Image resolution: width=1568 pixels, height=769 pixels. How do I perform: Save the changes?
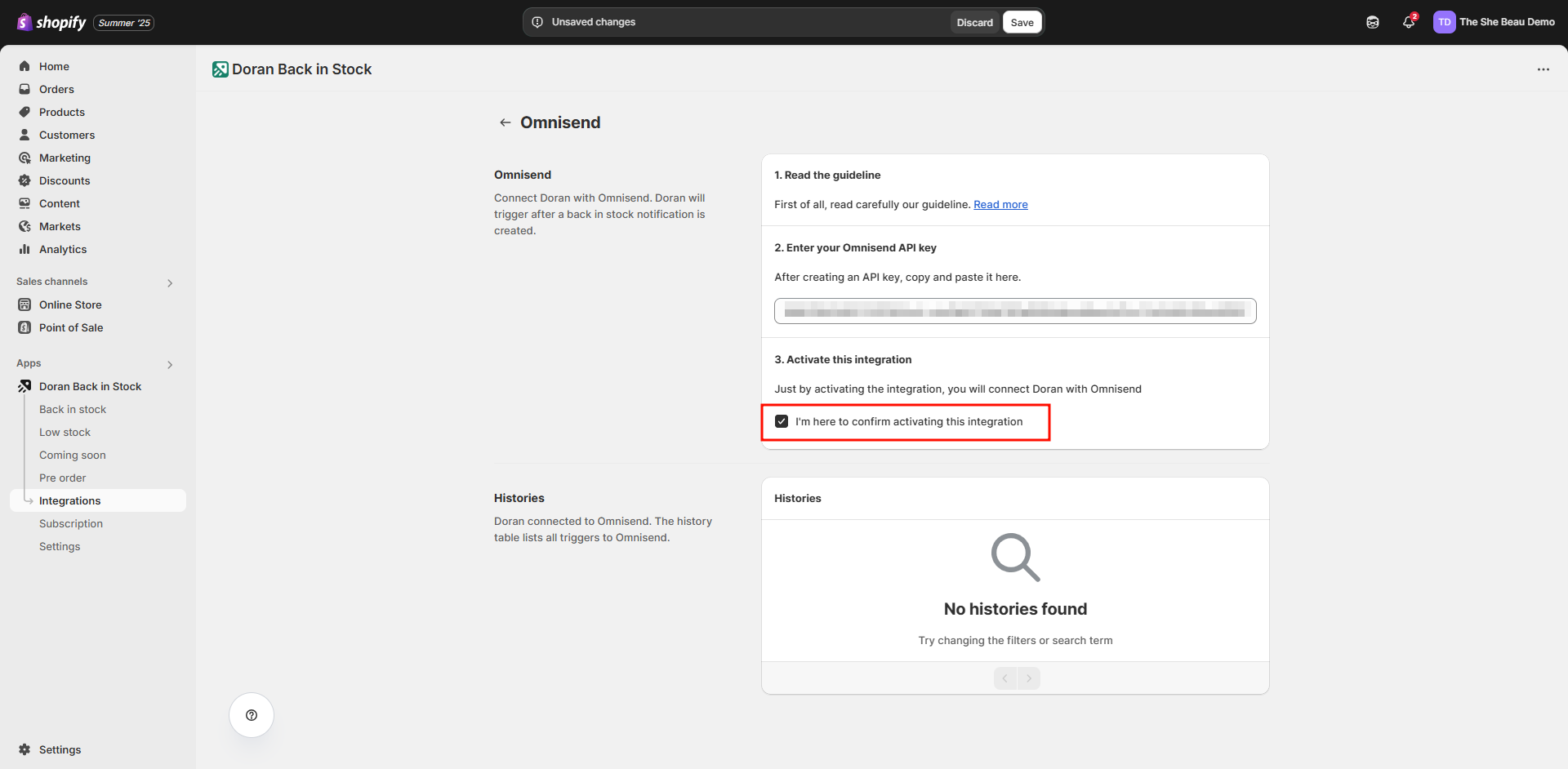click(x=1022, y=22)
